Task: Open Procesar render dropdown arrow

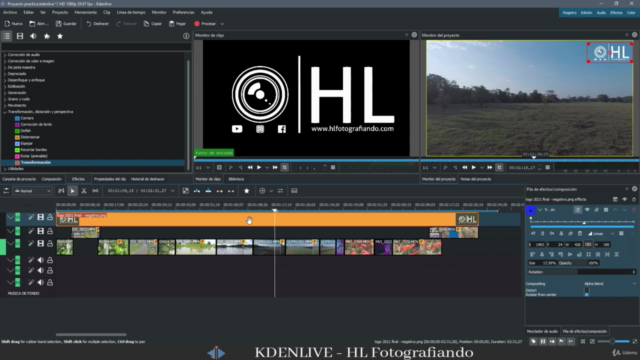Action: coord(222,24)
